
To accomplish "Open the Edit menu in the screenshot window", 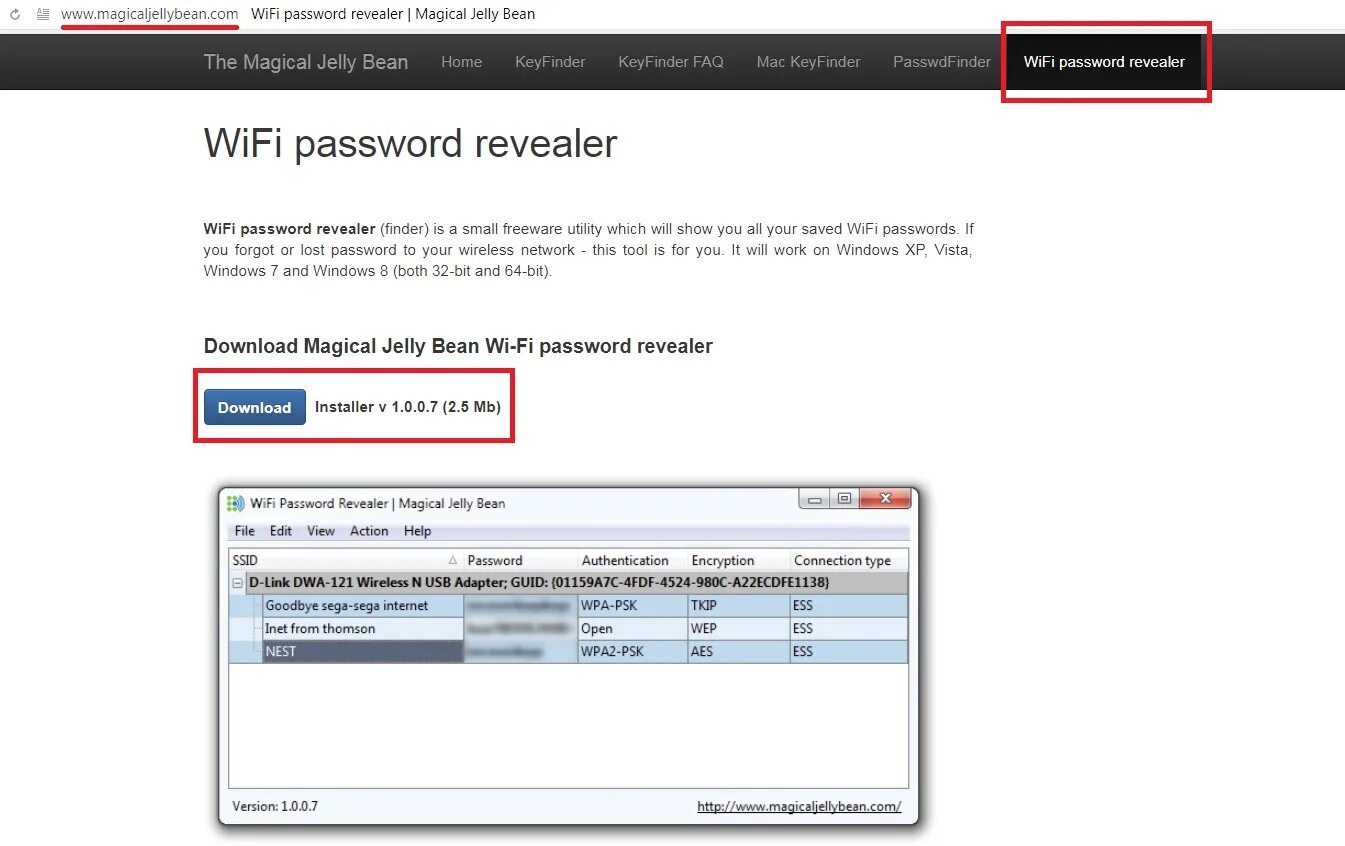I will [x=281, y=531].
